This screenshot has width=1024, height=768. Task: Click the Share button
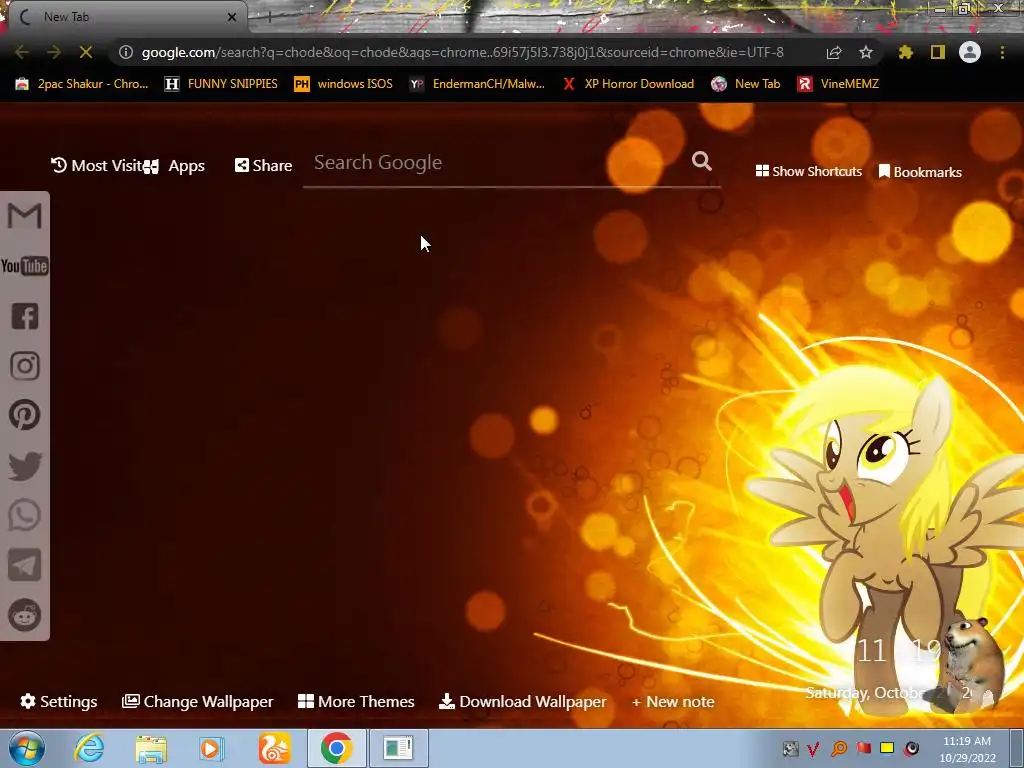click(x=263, y=165)
